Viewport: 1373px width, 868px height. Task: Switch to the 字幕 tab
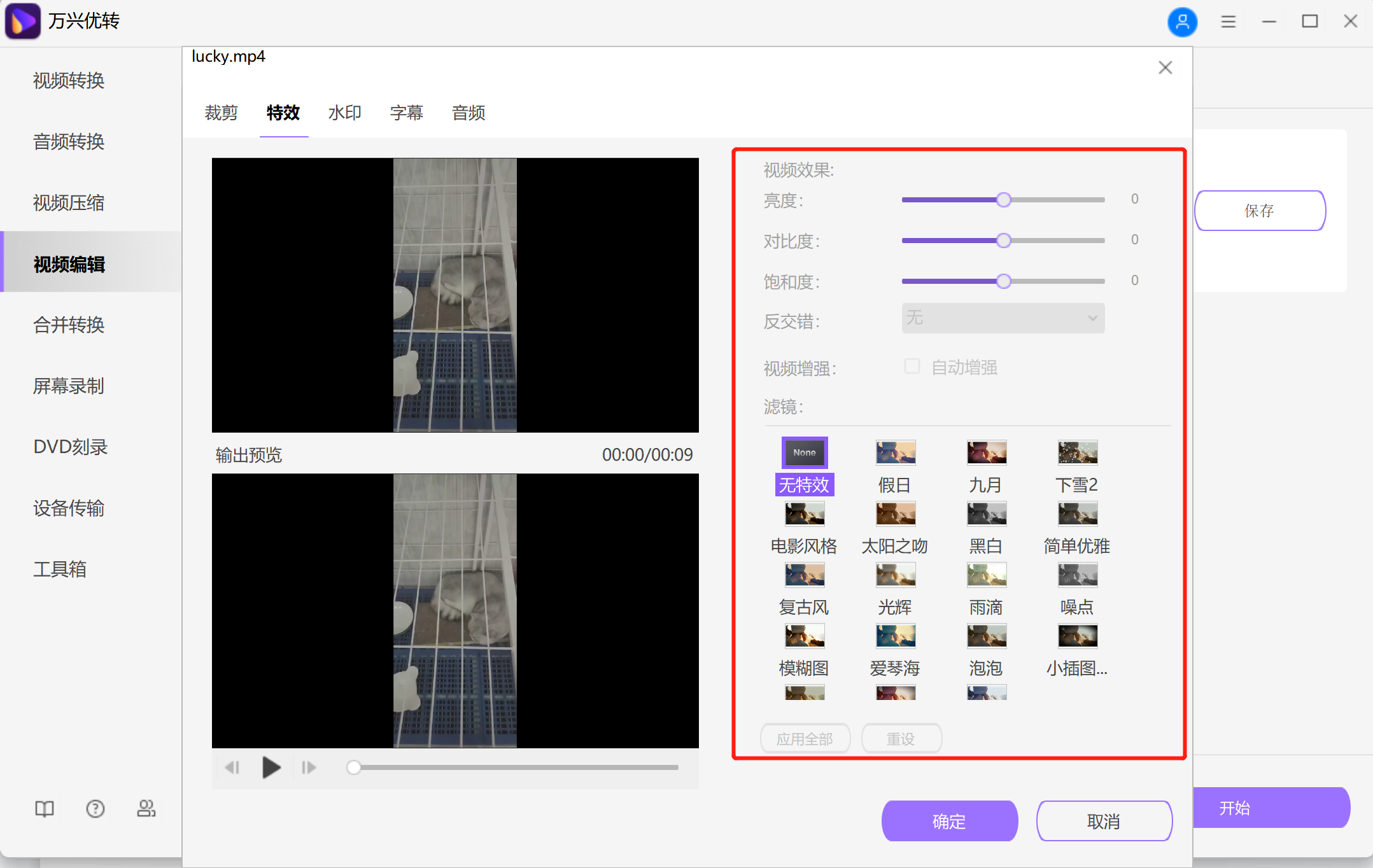pos(406,113)
